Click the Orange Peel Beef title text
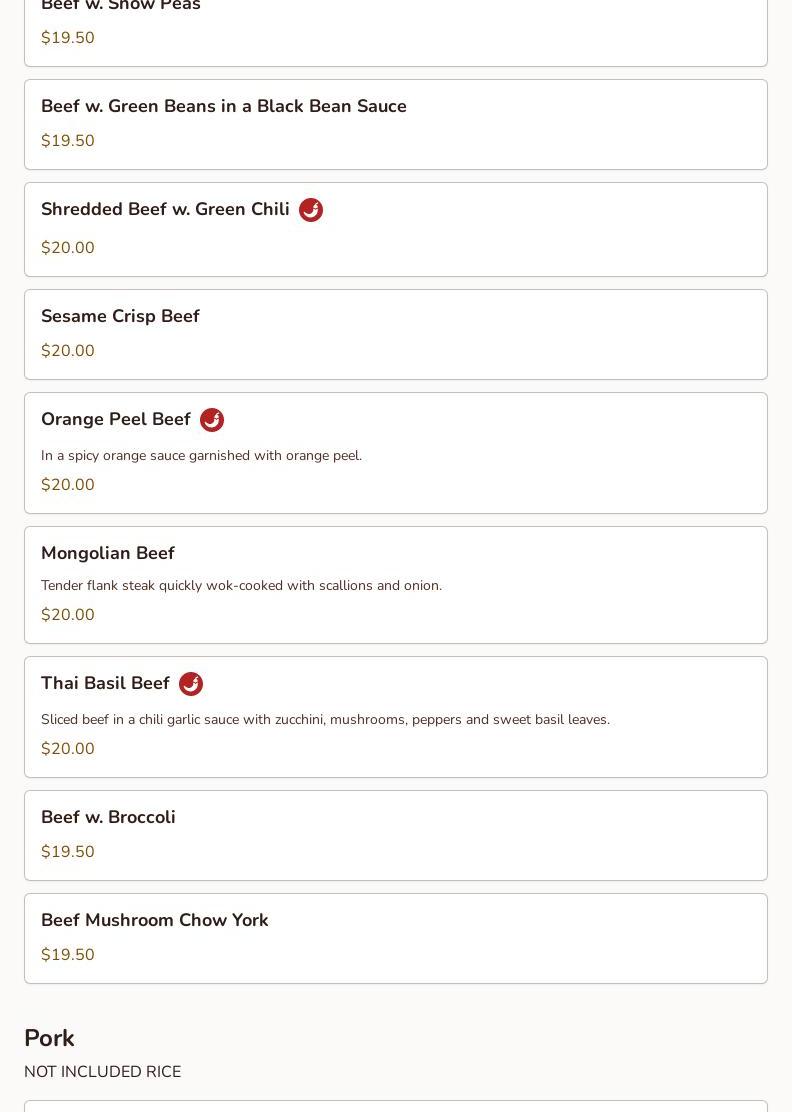Screen dimensions: 792x1112 coord(116,419)
